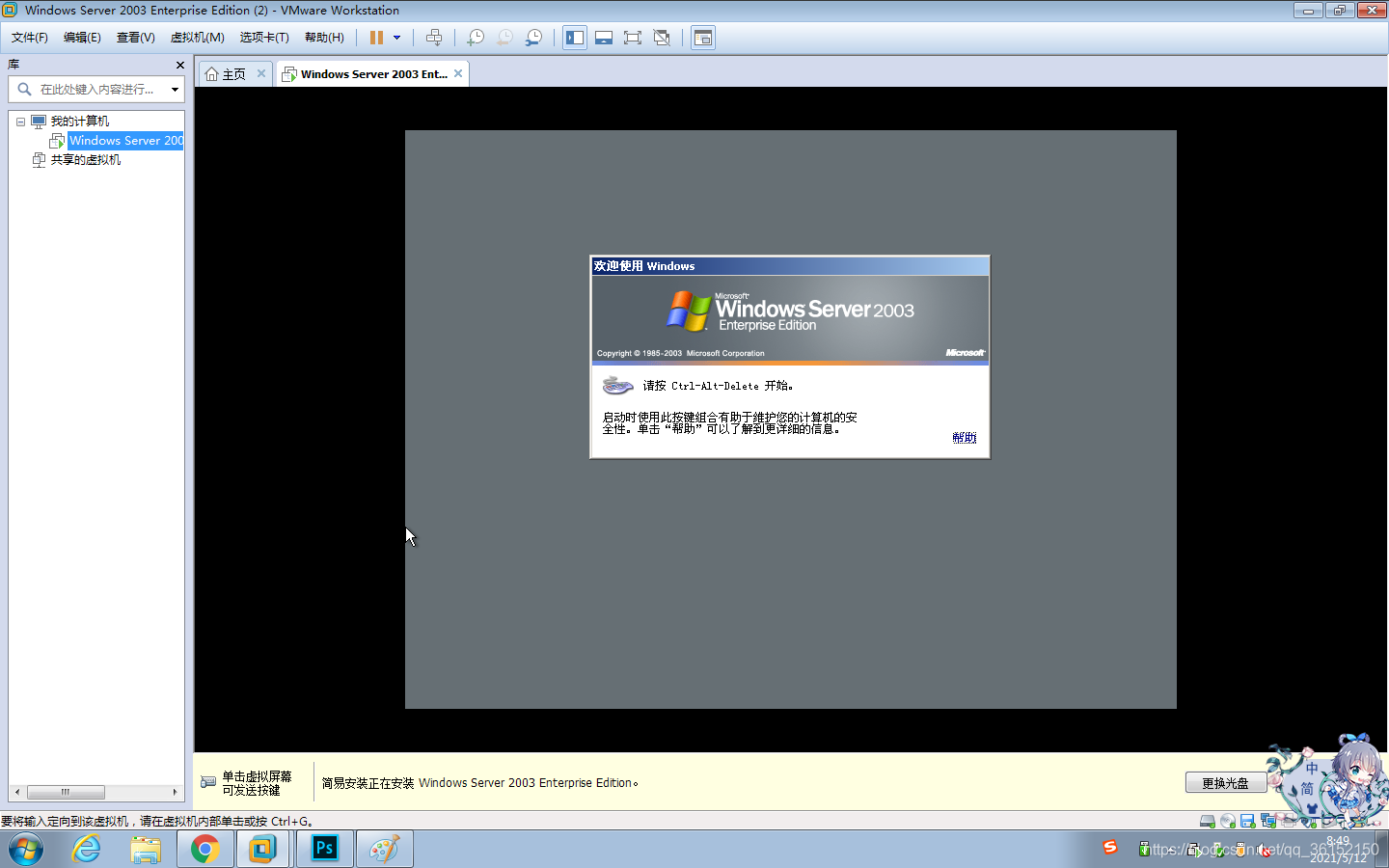This screenshot has width=1389, height=868.
Task: Open Internet Explorer from the taskbar
Action: coord(87,850)
